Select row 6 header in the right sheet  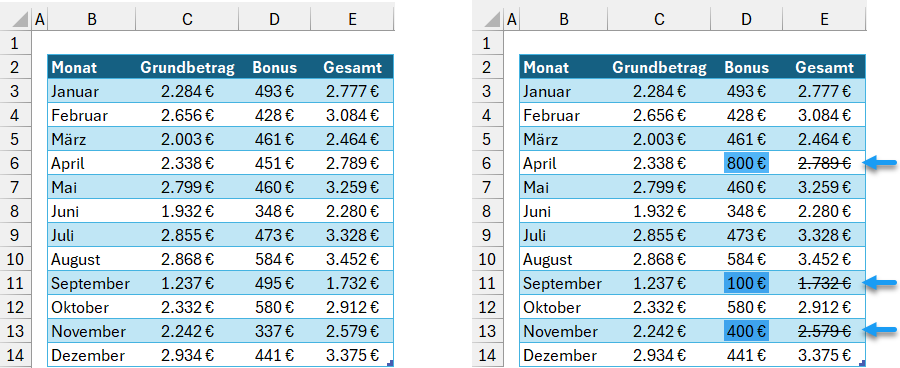(487, 164)
